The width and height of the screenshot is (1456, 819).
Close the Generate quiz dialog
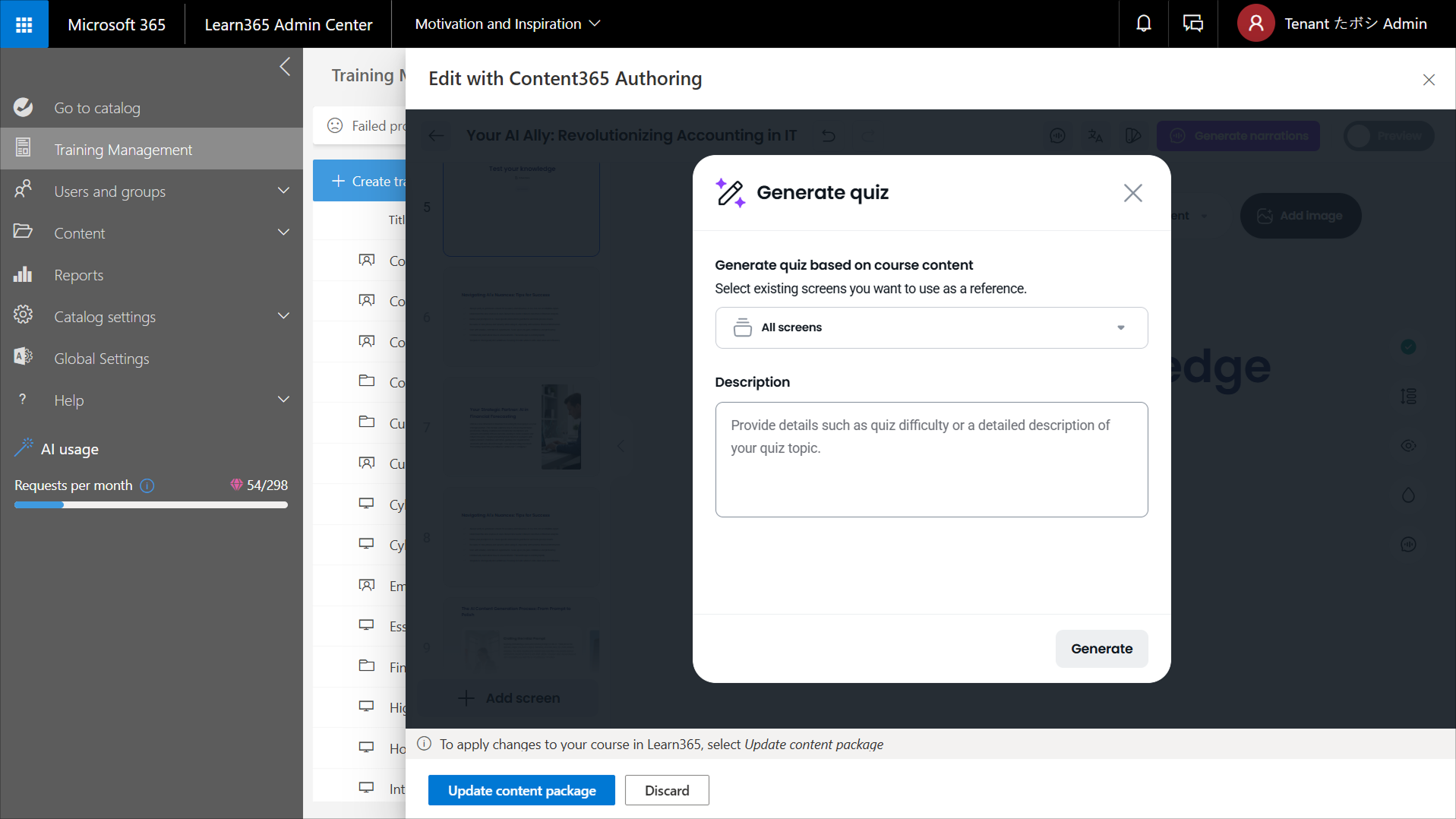click(x=1132, y=193)
